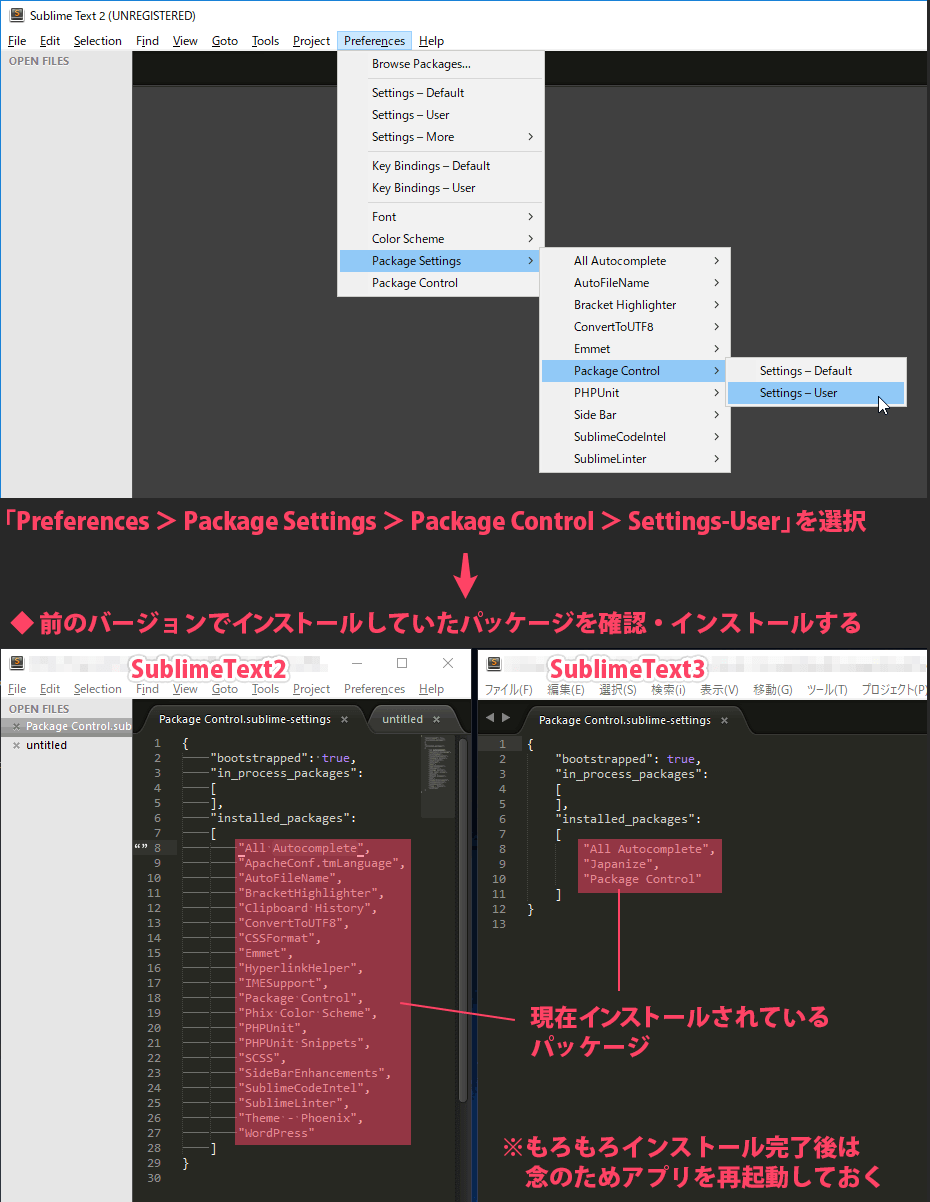930x1202 pixels.
Task: Click the "Phix Color Scheme" code line
Action: tap(307, 1013)
